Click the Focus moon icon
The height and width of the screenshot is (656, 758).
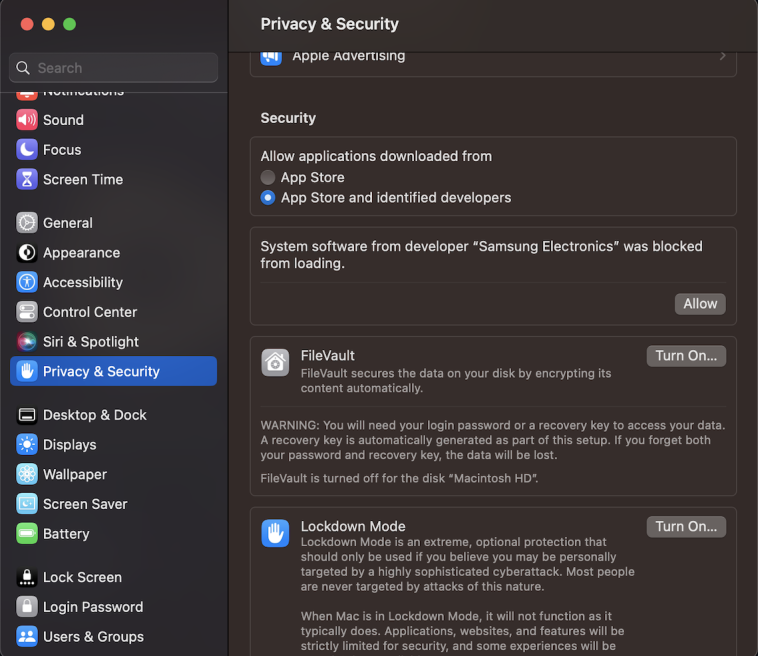click(x=27, y=149)
